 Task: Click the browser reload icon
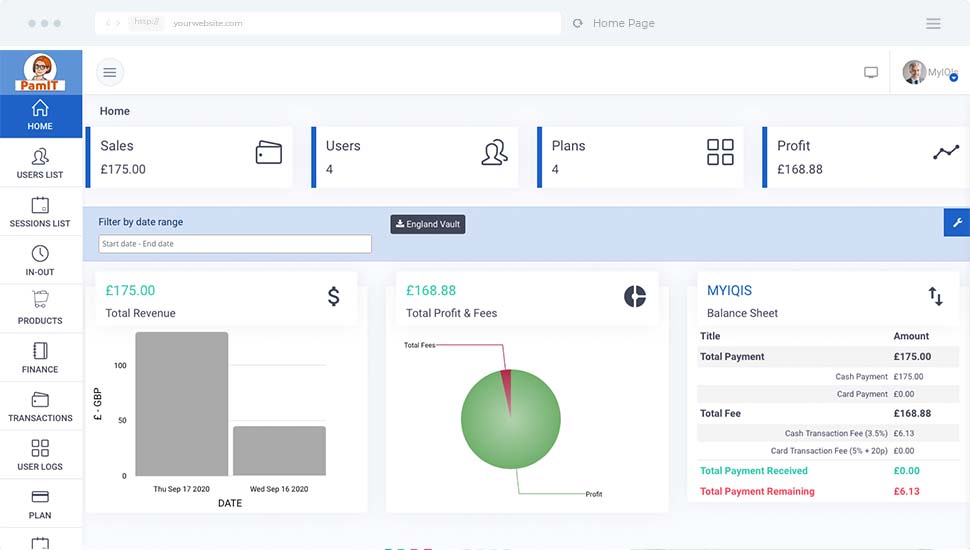point(578,23)
